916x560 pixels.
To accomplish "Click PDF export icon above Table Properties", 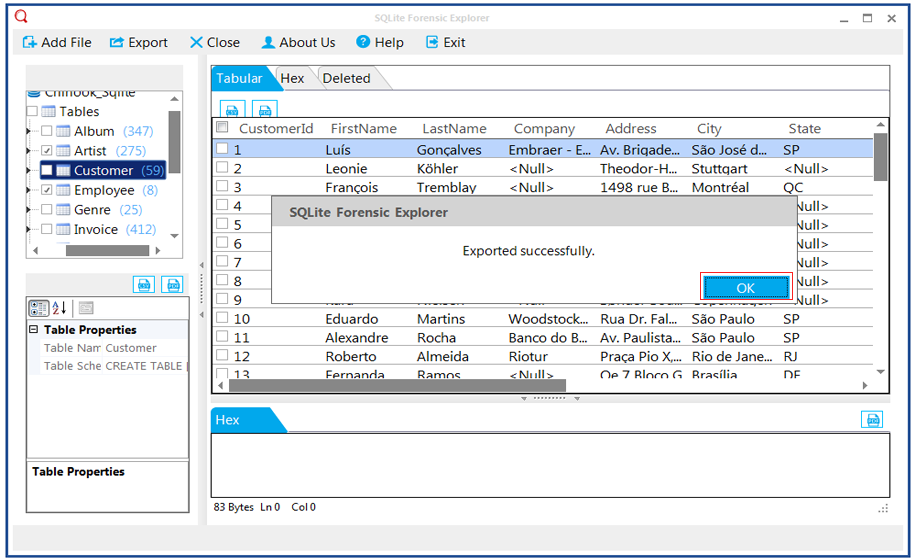I will click(x=172, y=284).
